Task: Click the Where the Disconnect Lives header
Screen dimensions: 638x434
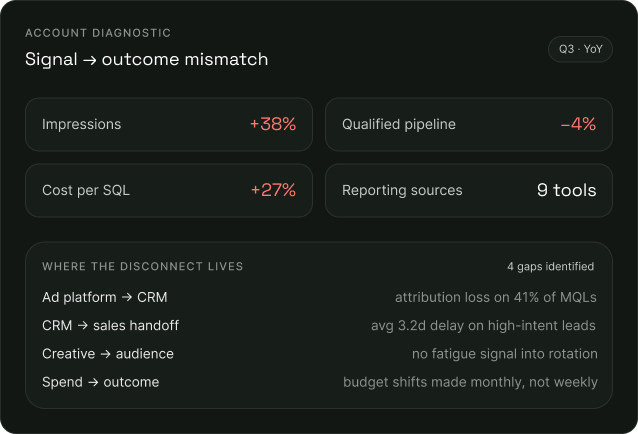Action: 142,266
